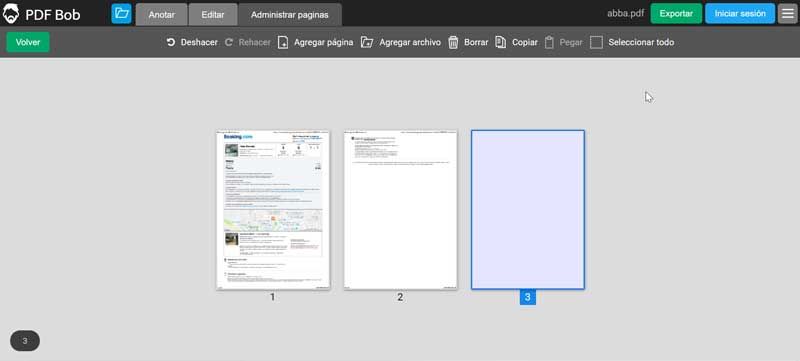Viewport: 800px width, 361px height.
Task: Click the Borrar label
Action: [x=476, y=42]
